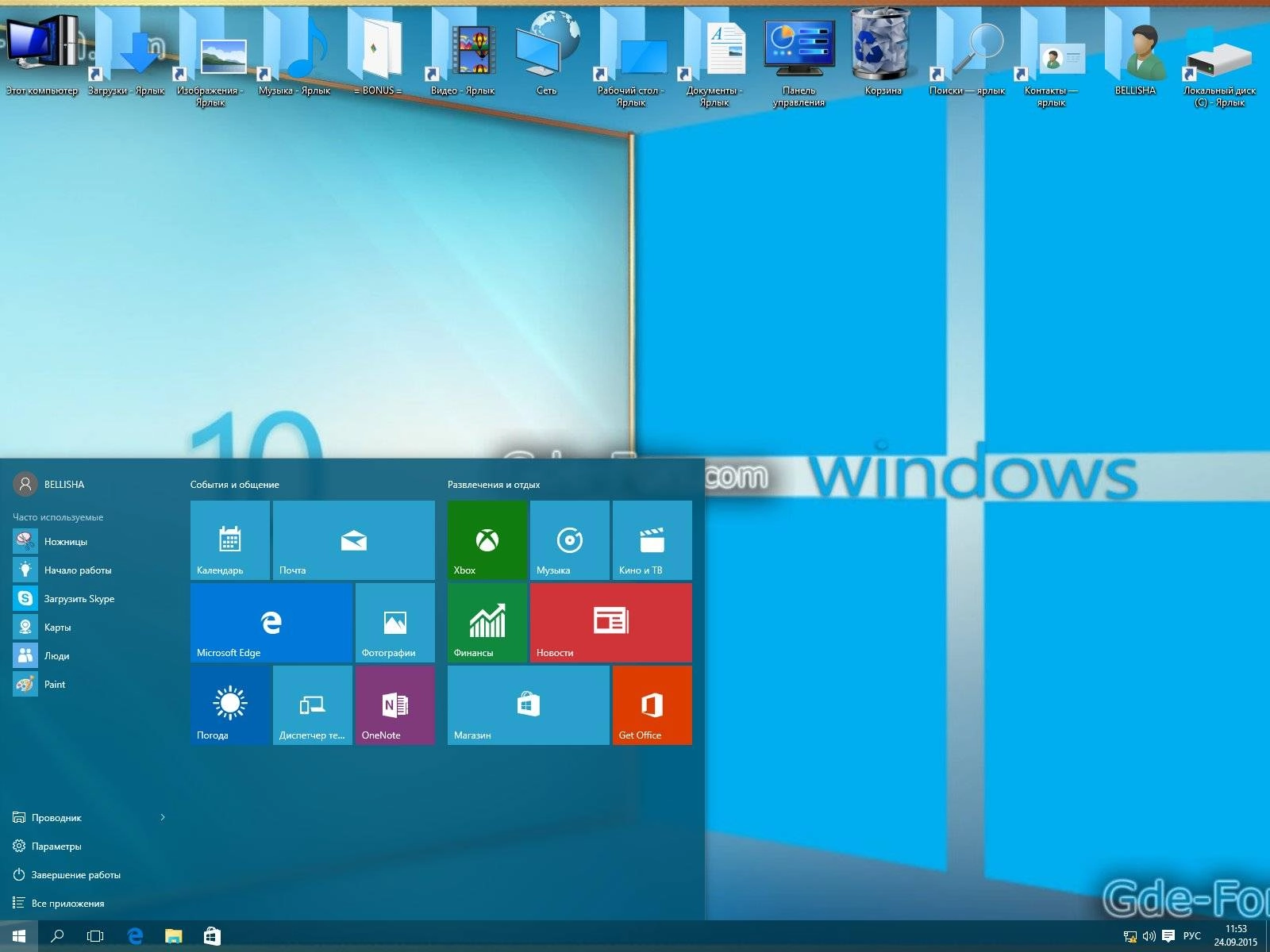Open the Почта mail tile
This screenshot has height=952, width=1270.
point(354,540)
